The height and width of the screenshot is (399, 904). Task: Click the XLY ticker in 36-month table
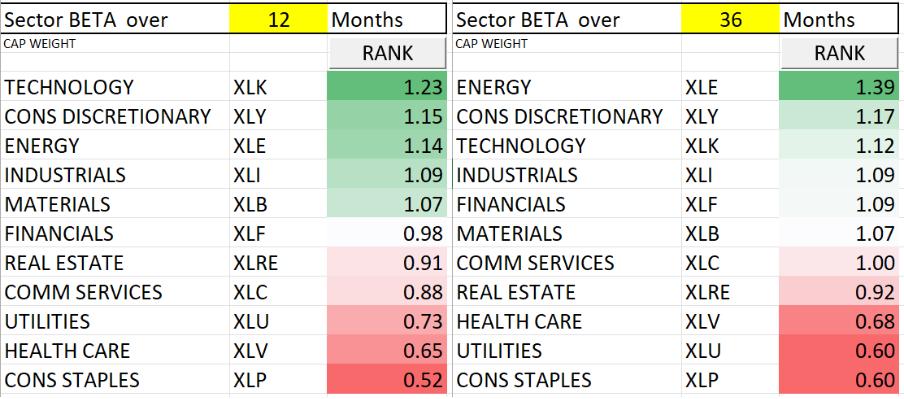(x=701, y=116)
